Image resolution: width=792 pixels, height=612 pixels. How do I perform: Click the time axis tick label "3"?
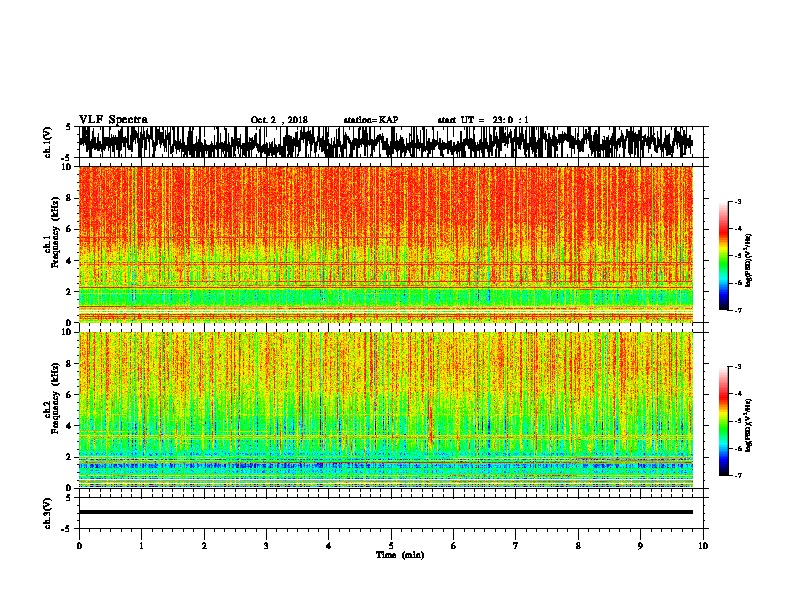pyautogui.click(x=266, y=546)
